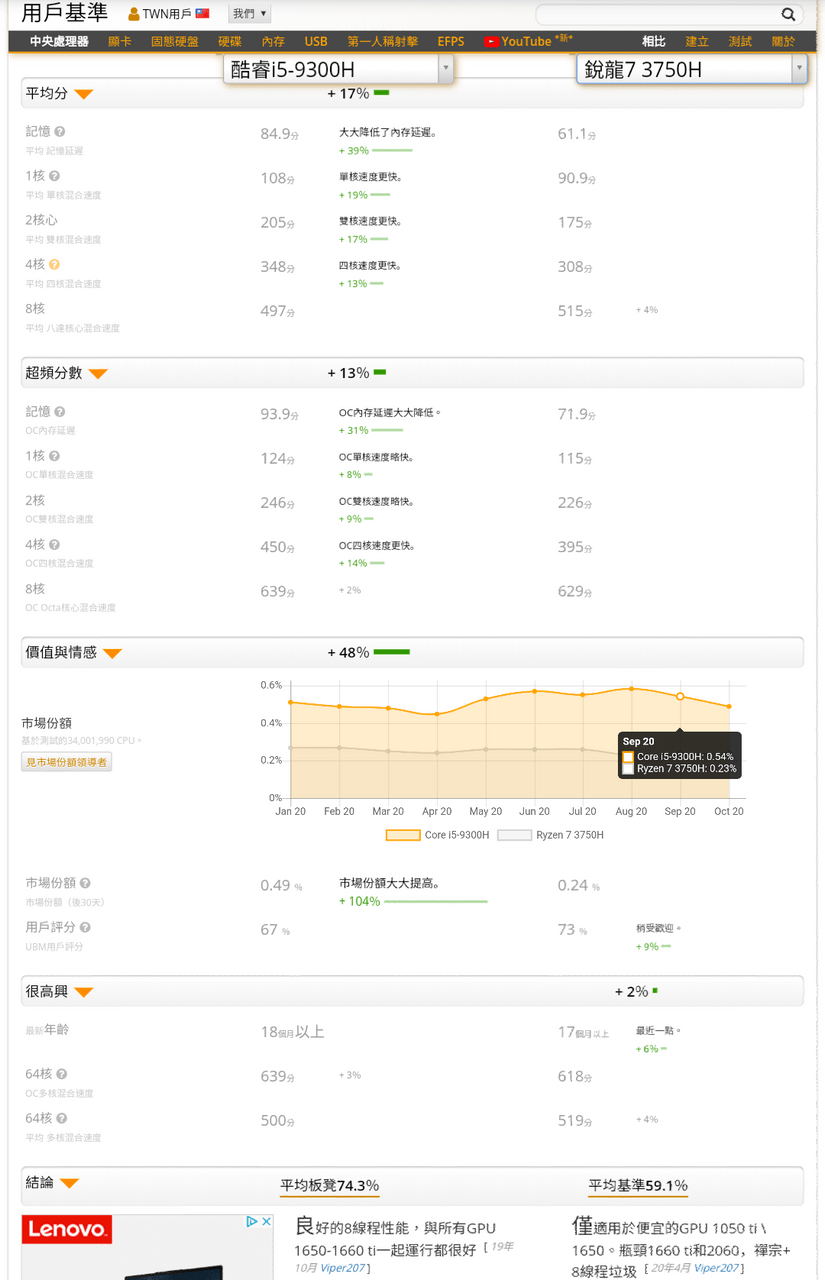Click help icon beside 1核 OC單核混合速度
Screen dimensions: 825x1280
pos(54,456)
